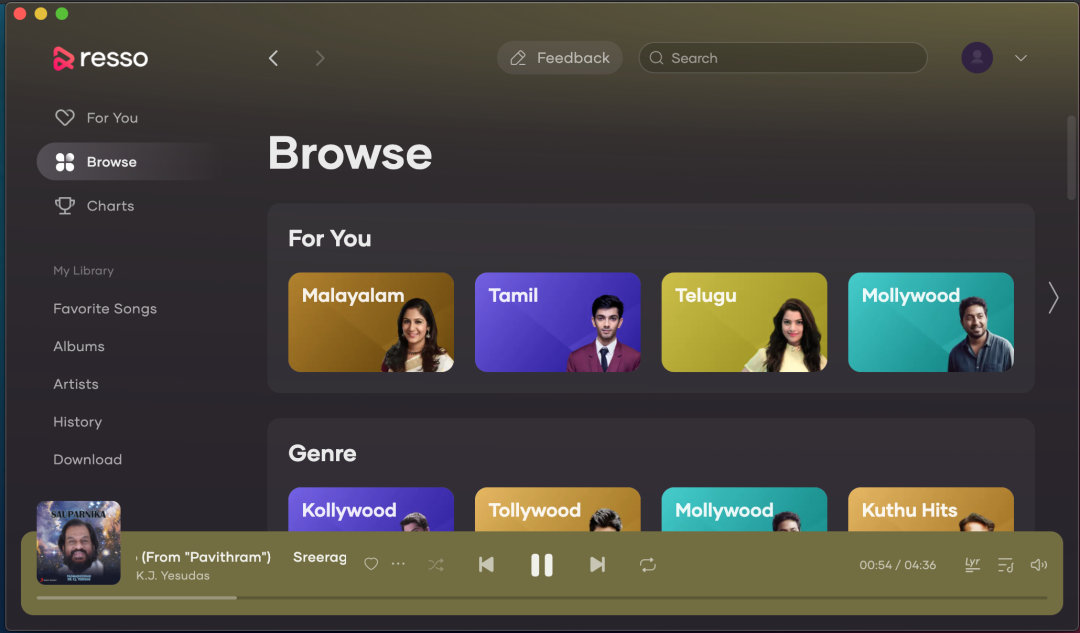Switch to the For You page

click(x=111, y=118)
